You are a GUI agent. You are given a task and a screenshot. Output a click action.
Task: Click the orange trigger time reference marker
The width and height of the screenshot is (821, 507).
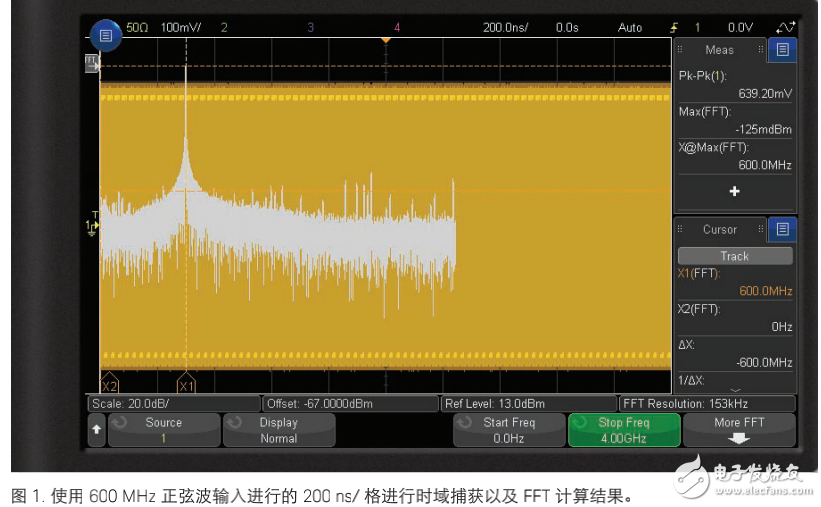[x=385, y=40]
